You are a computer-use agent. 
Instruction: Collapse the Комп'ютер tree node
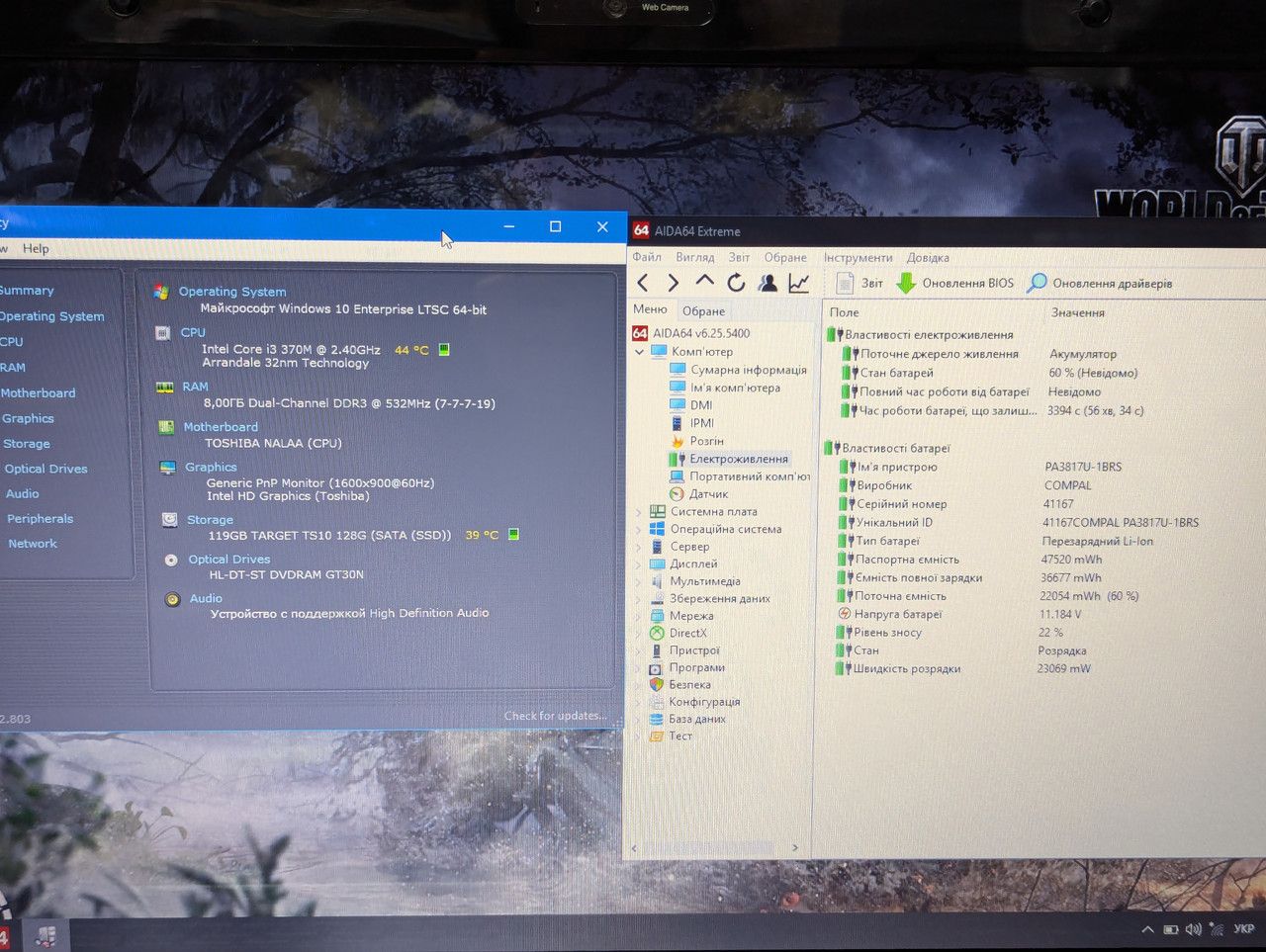point(639,352)
